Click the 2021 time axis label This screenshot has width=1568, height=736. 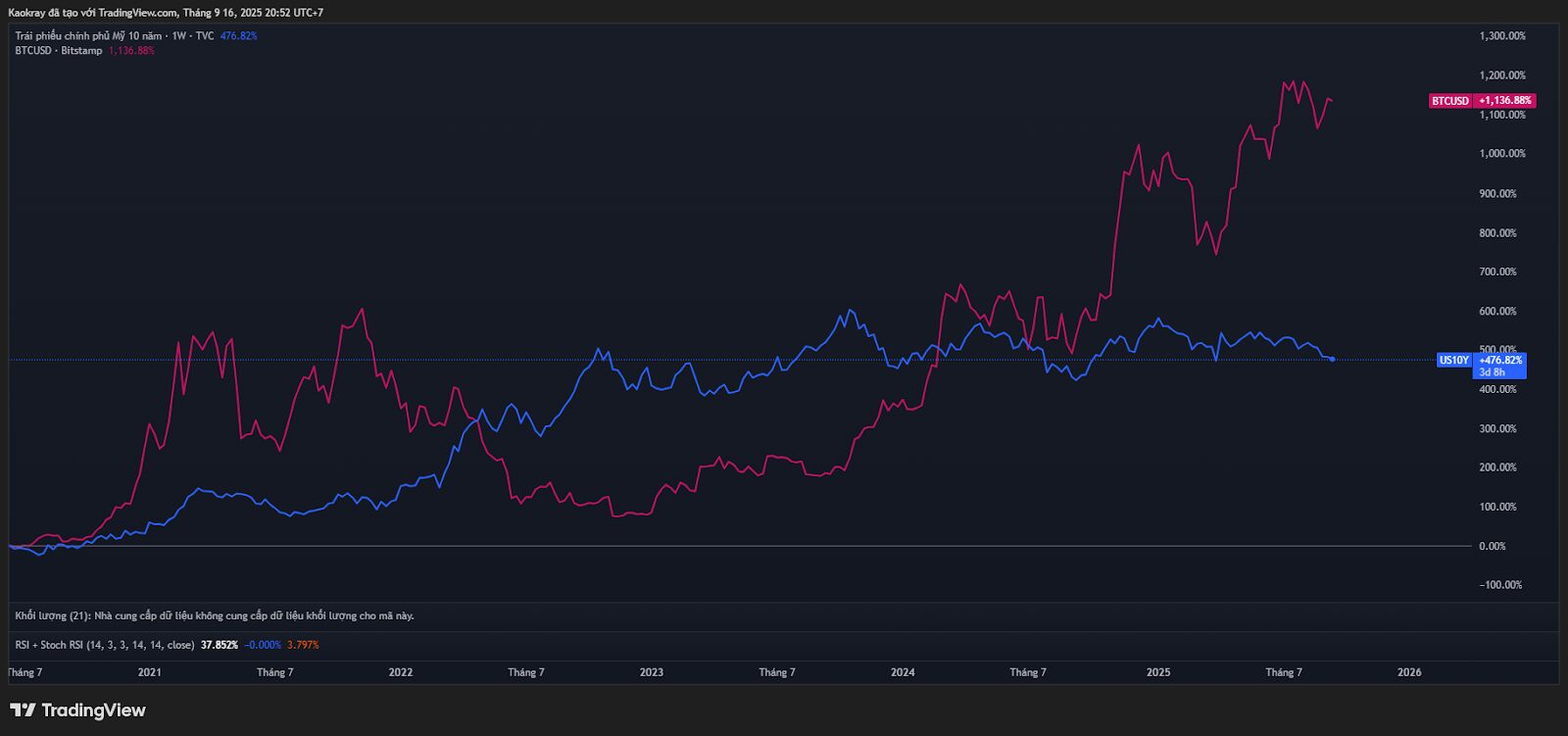[x=150, y=672]
